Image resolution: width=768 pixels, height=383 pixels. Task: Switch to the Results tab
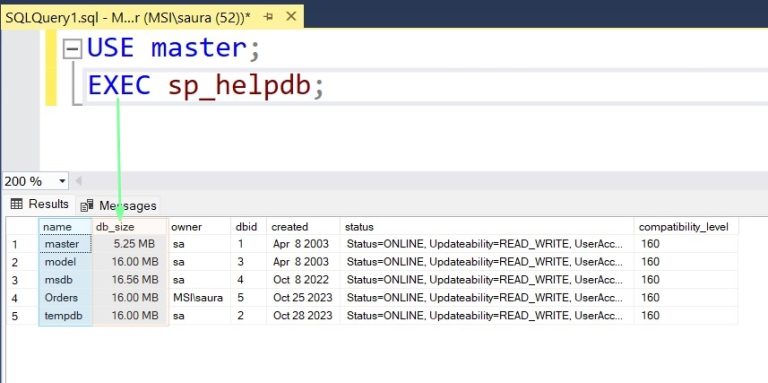coord(40,204)
